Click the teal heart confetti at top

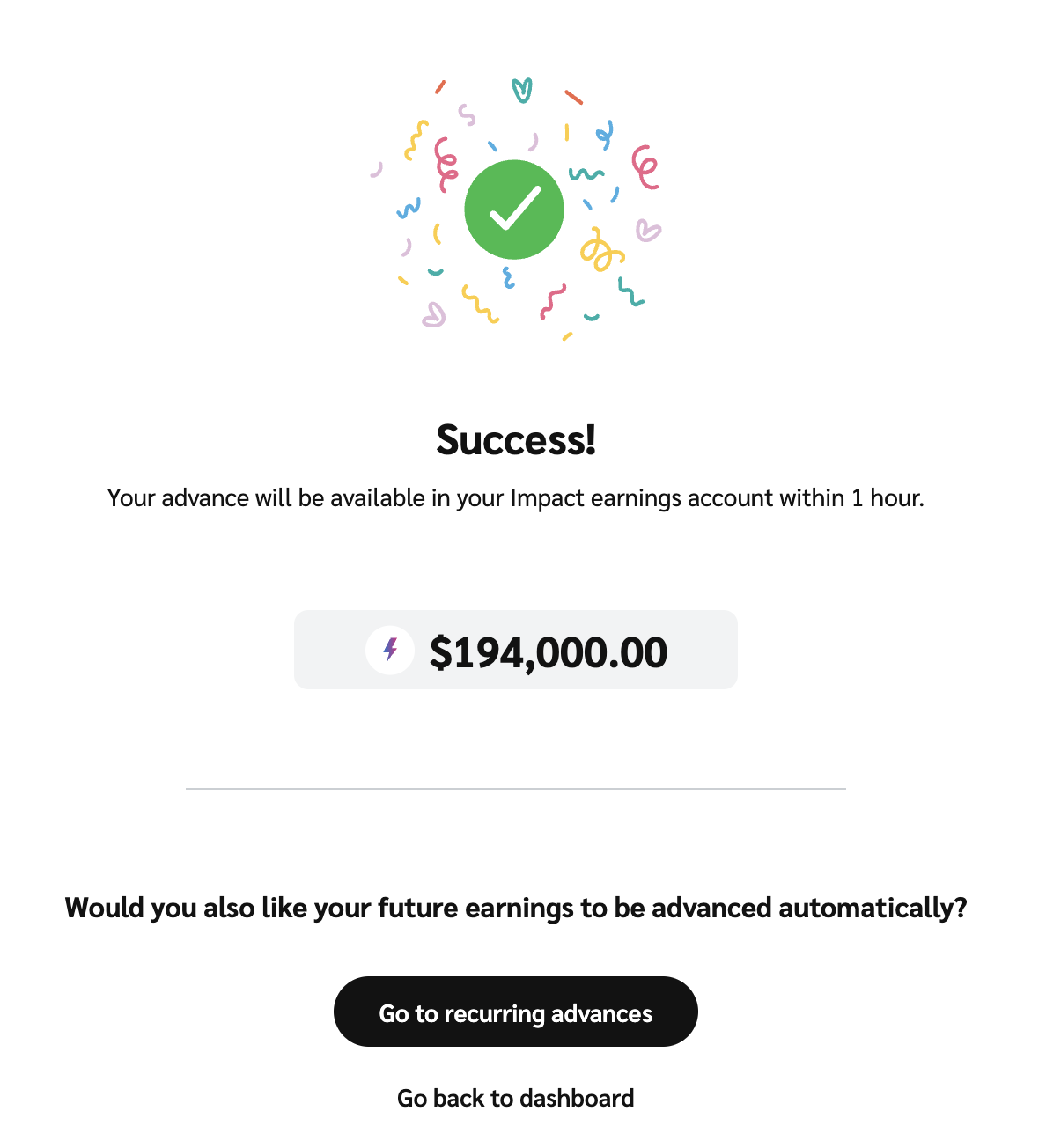pos(522,90)
